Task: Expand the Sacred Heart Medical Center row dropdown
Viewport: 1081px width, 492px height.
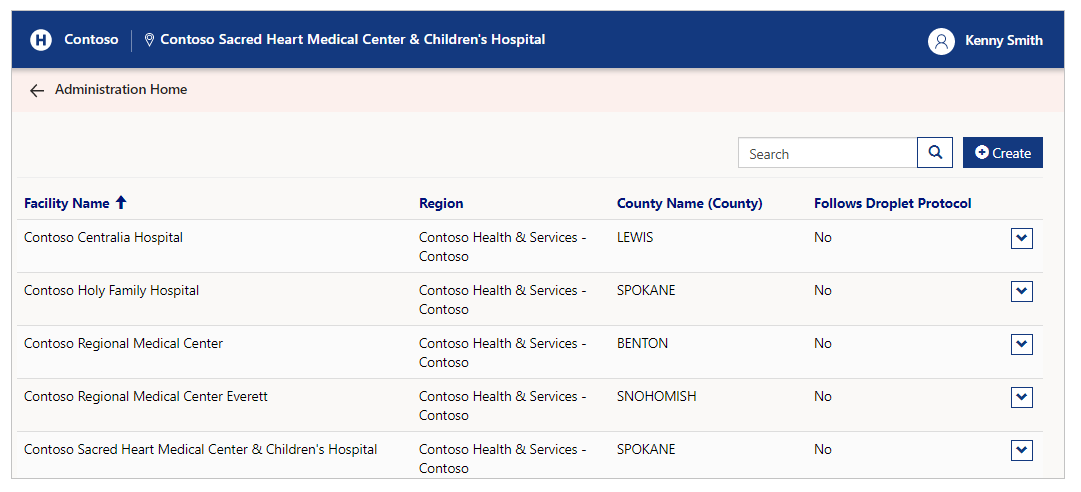Action: pyautogui.click(x=1022, y=451)
